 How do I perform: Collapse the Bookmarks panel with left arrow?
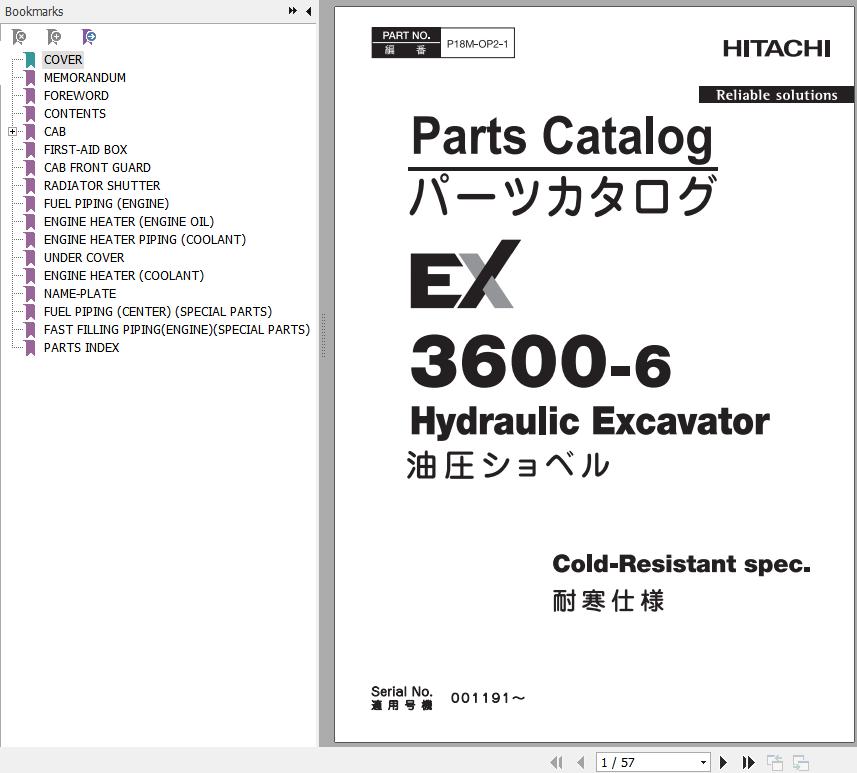tap(309, 11)
